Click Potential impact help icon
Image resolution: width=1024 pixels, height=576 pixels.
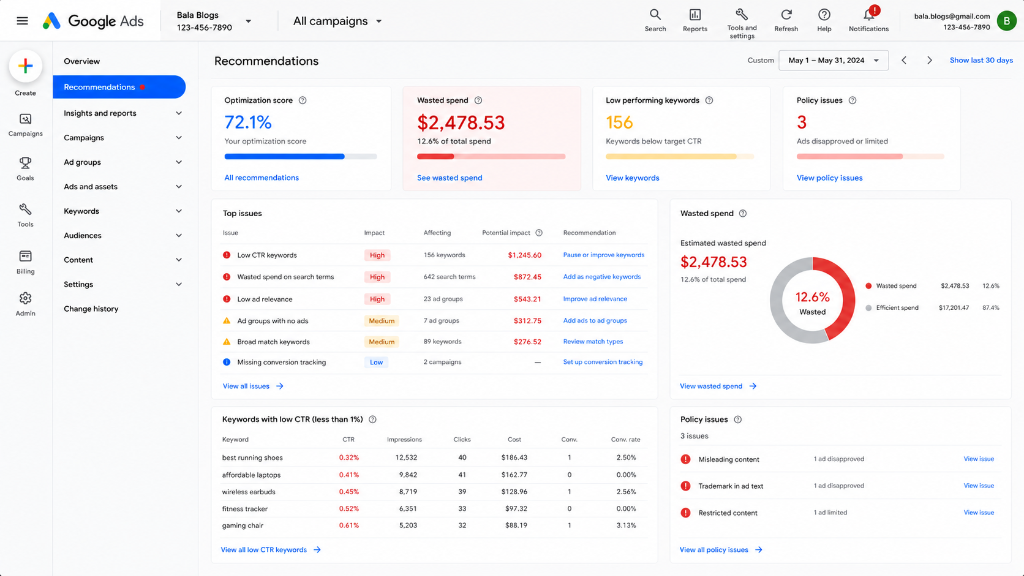coord(539,232)
